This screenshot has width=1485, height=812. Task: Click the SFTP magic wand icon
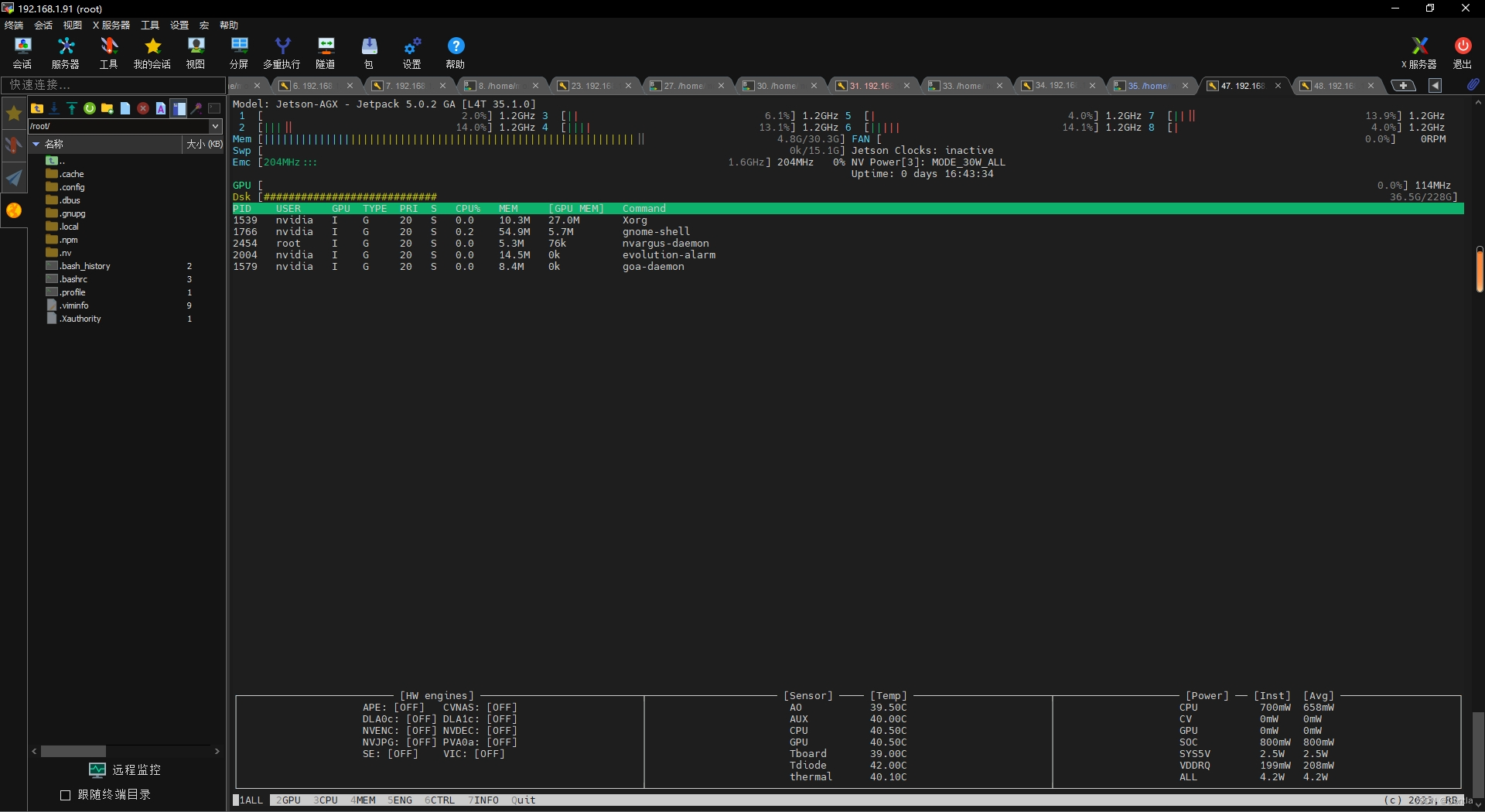pyautogui.click(x=196, y=108)
